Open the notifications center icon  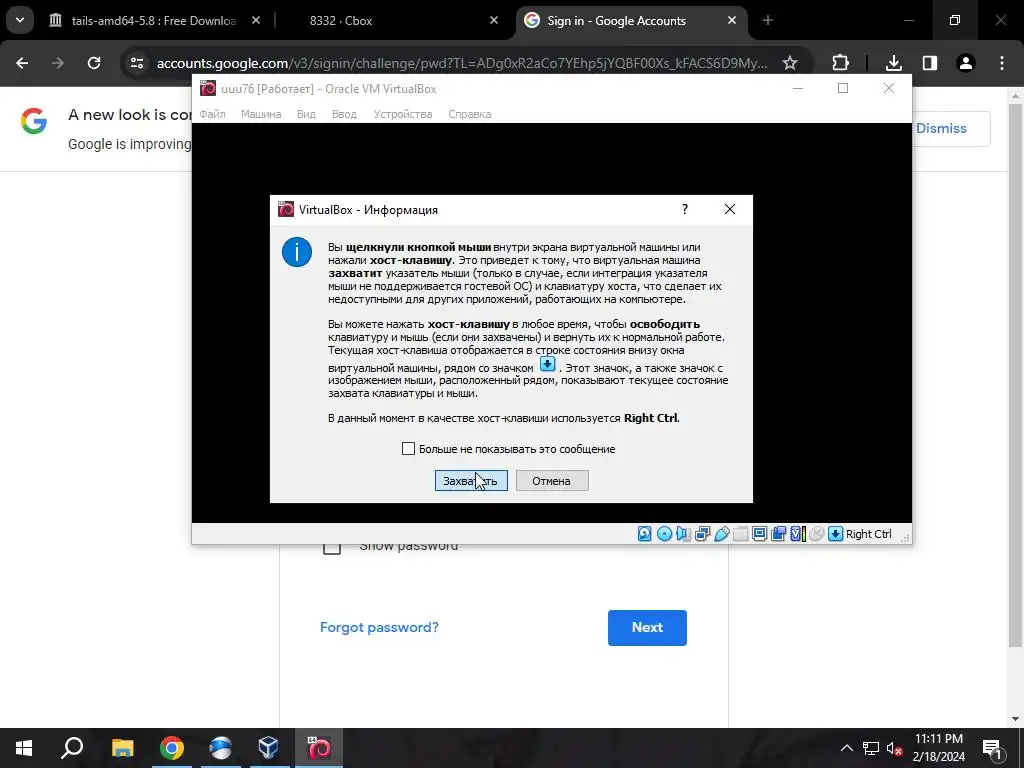993,748
